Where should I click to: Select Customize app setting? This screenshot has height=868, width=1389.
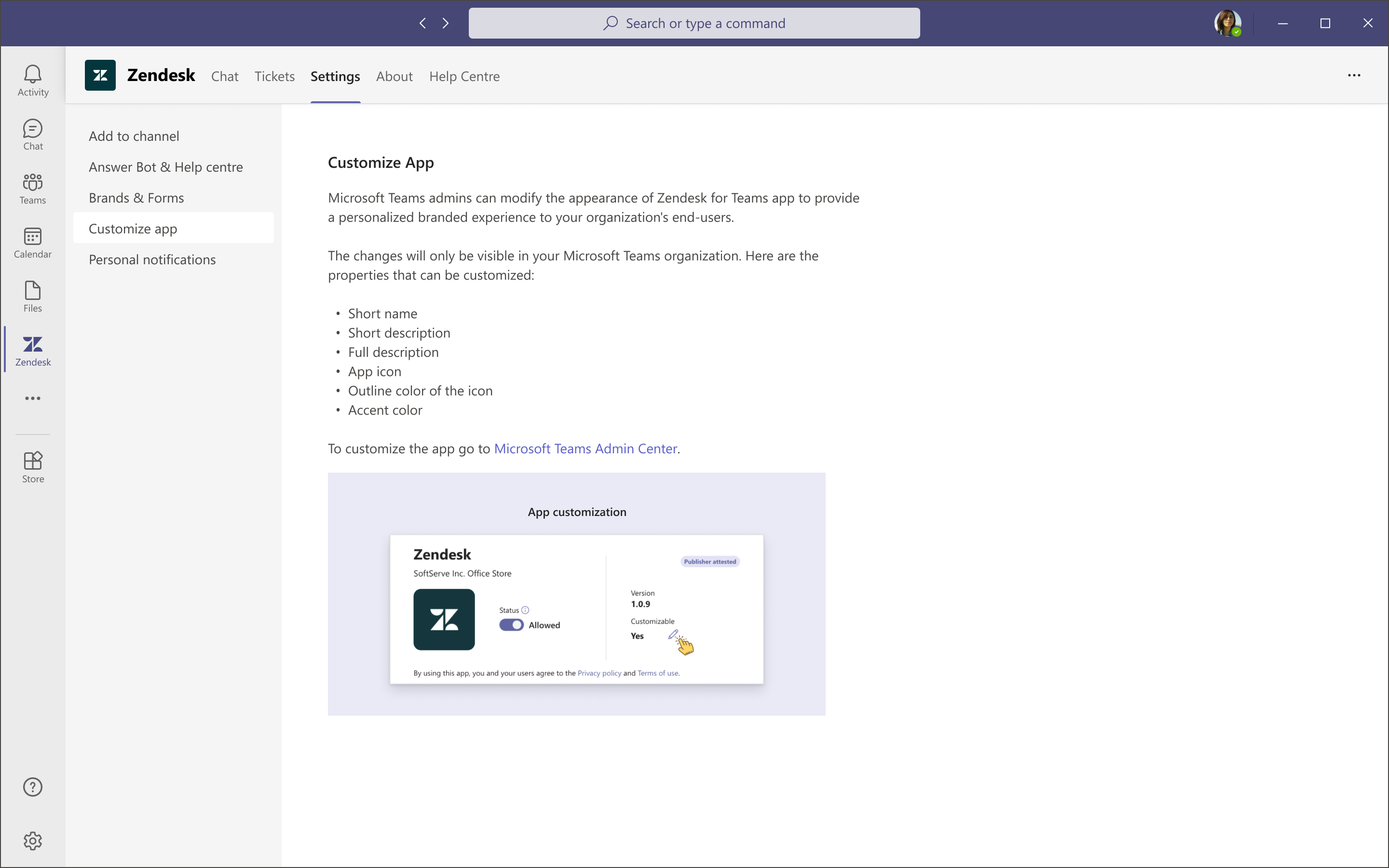click(173, 229)
